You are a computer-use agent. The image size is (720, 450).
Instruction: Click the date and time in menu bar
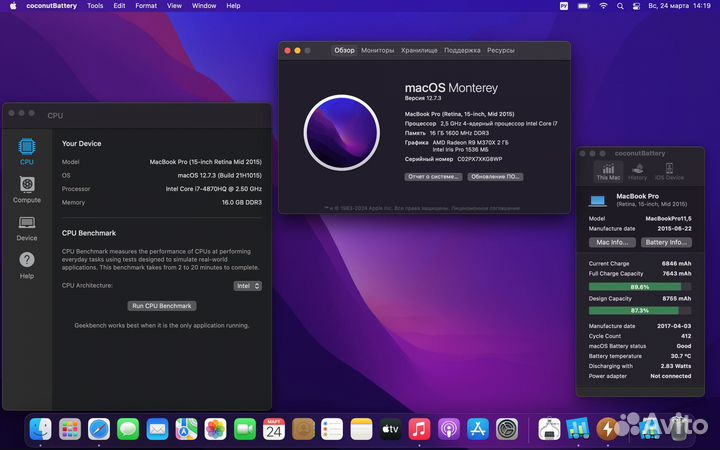[x=679, y=6]
